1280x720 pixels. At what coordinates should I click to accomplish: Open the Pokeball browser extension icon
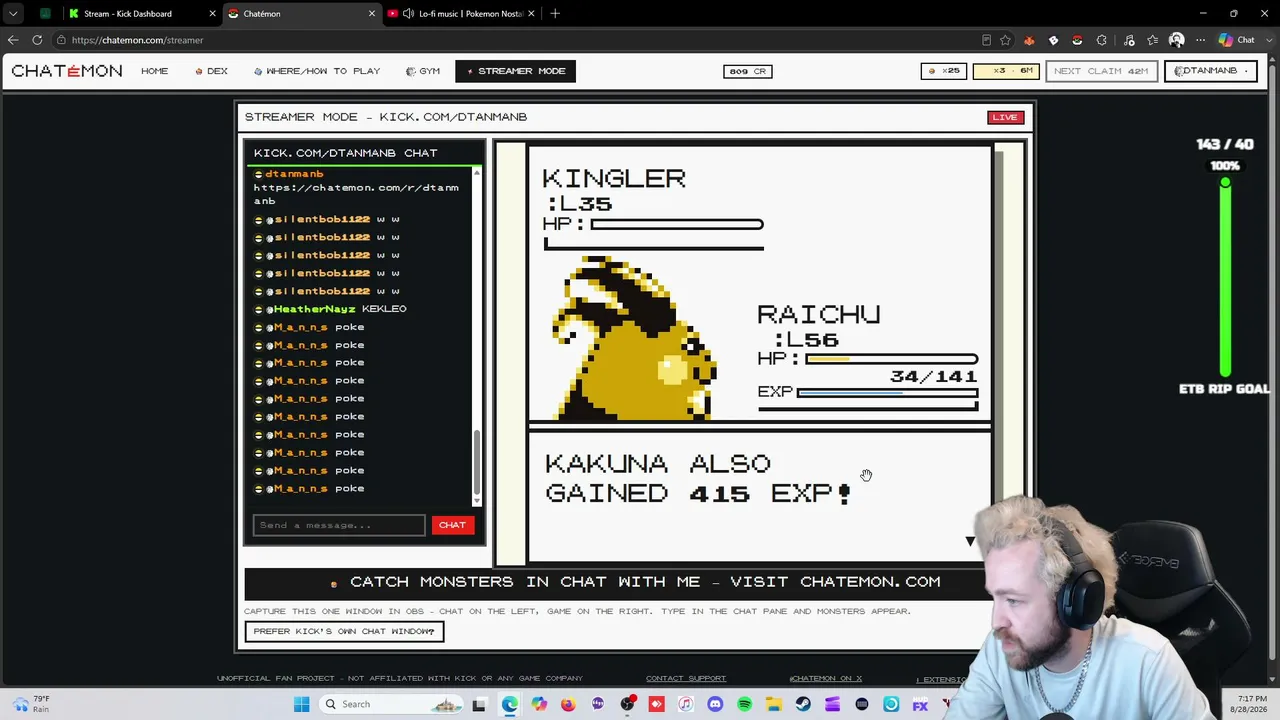click(x=1077, y=40)
